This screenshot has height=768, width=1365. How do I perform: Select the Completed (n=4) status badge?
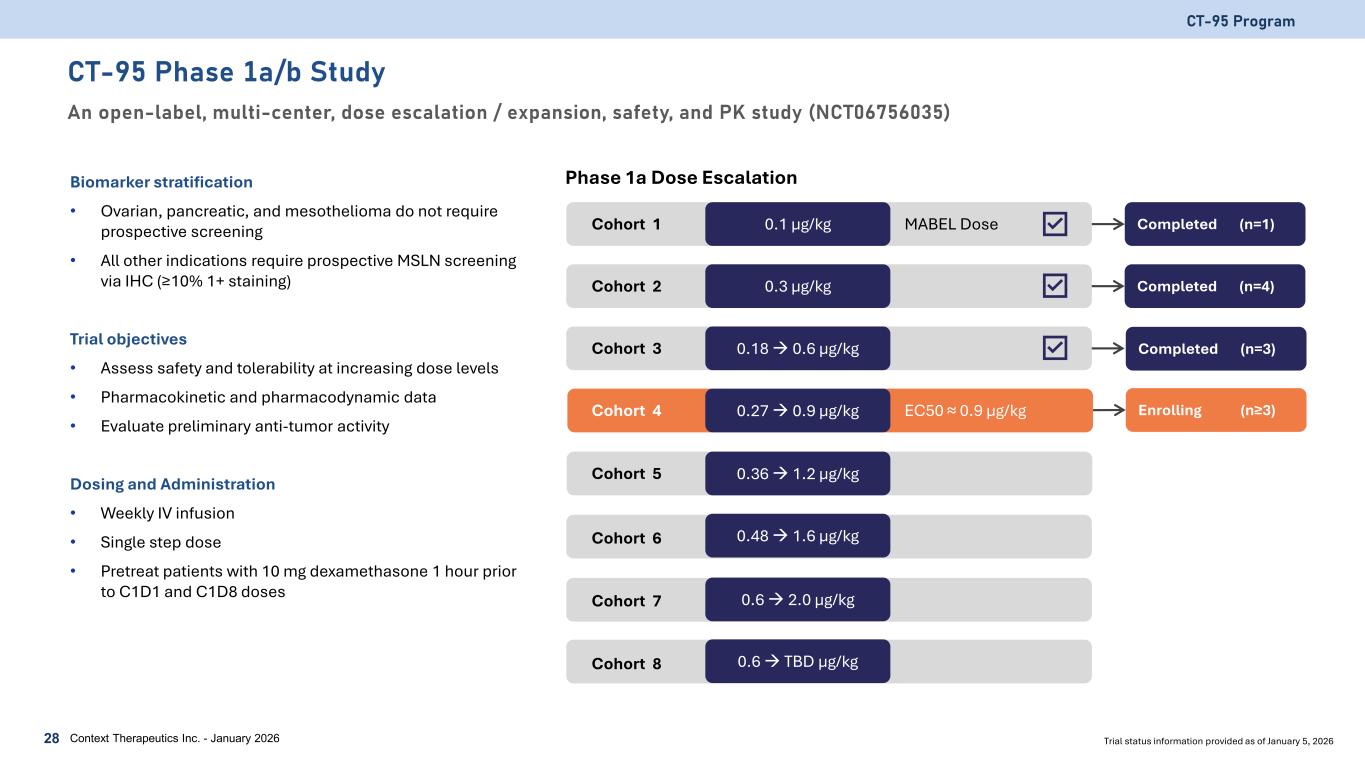1214,286
